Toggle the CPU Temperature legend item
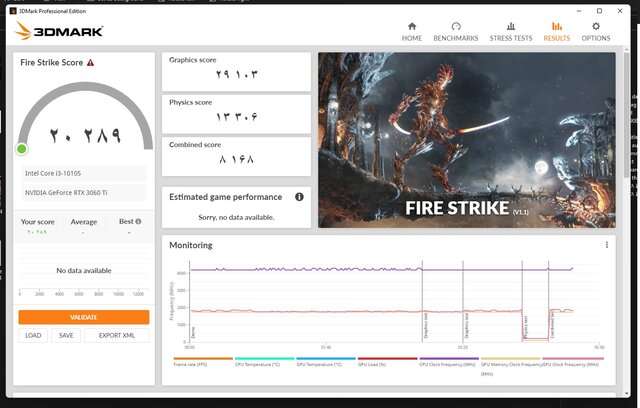 tap(264, 362)
